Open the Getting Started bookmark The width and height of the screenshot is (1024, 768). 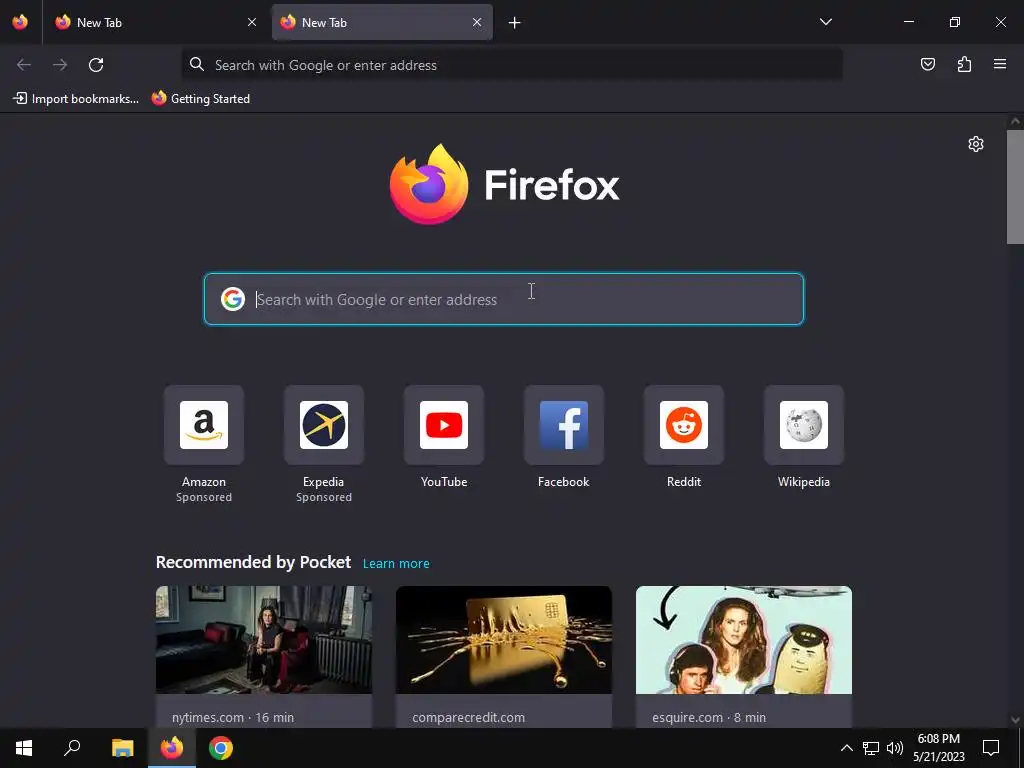[201, 99]
